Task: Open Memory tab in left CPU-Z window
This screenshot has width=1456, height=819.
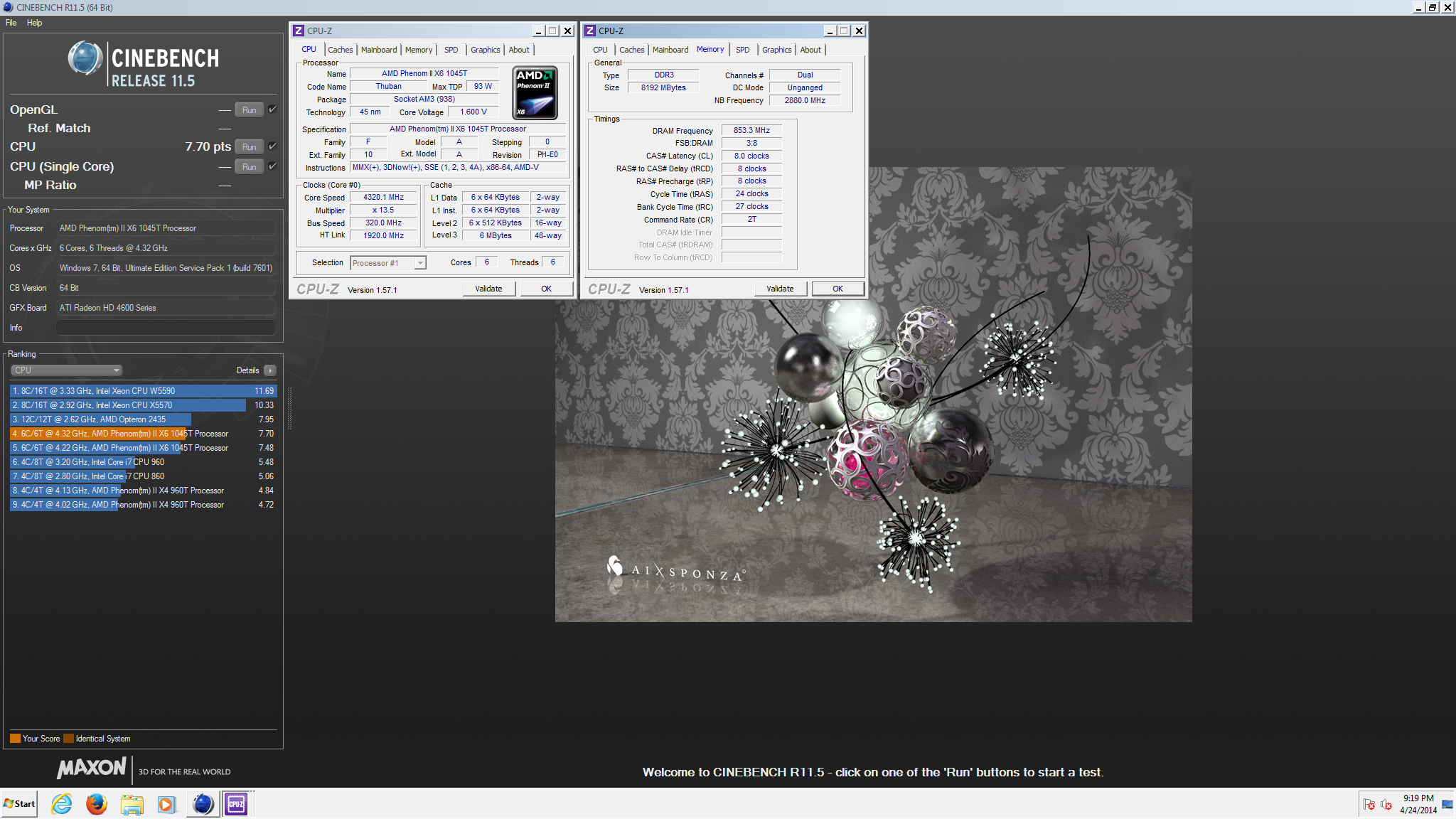Action: pos(419,50)
